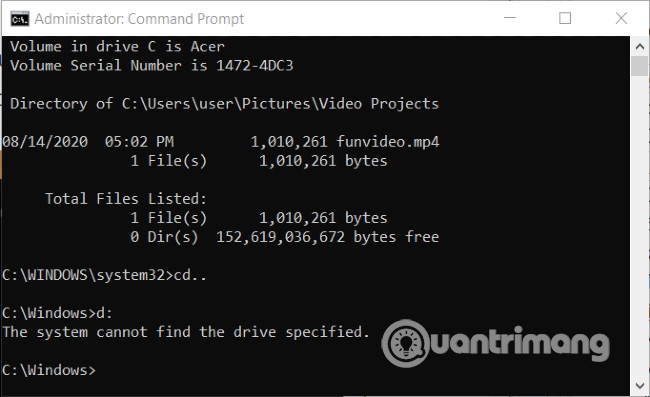
Task: Click the empty scrollbar track below thumb
Action: coord(639,226)
